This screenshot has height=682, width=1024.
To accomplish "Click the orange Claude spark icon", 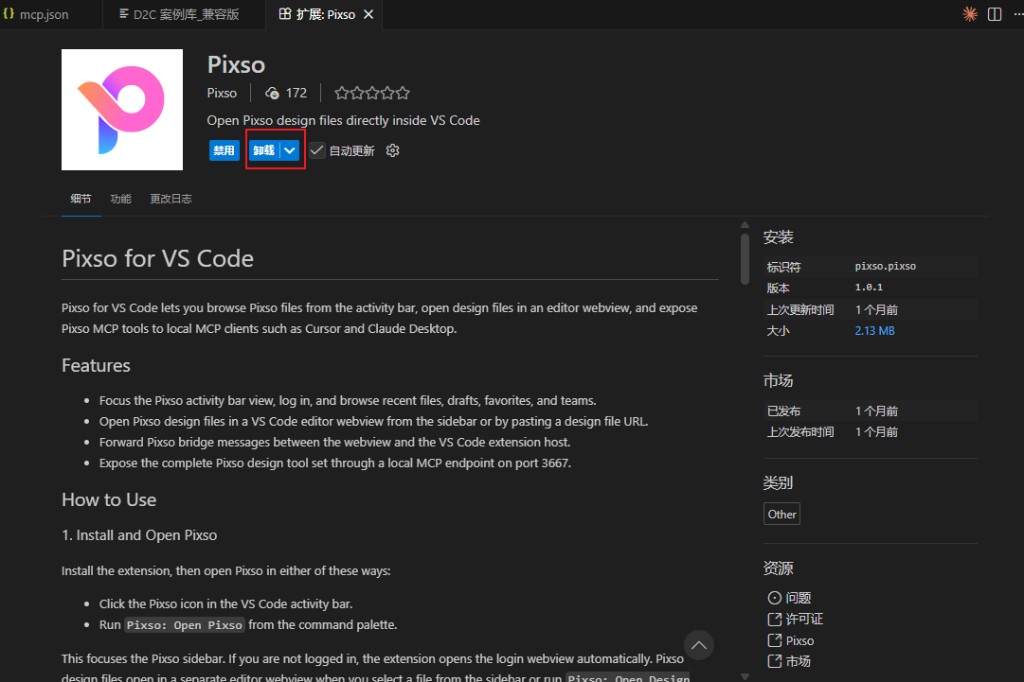I will (x=970, y=14).
